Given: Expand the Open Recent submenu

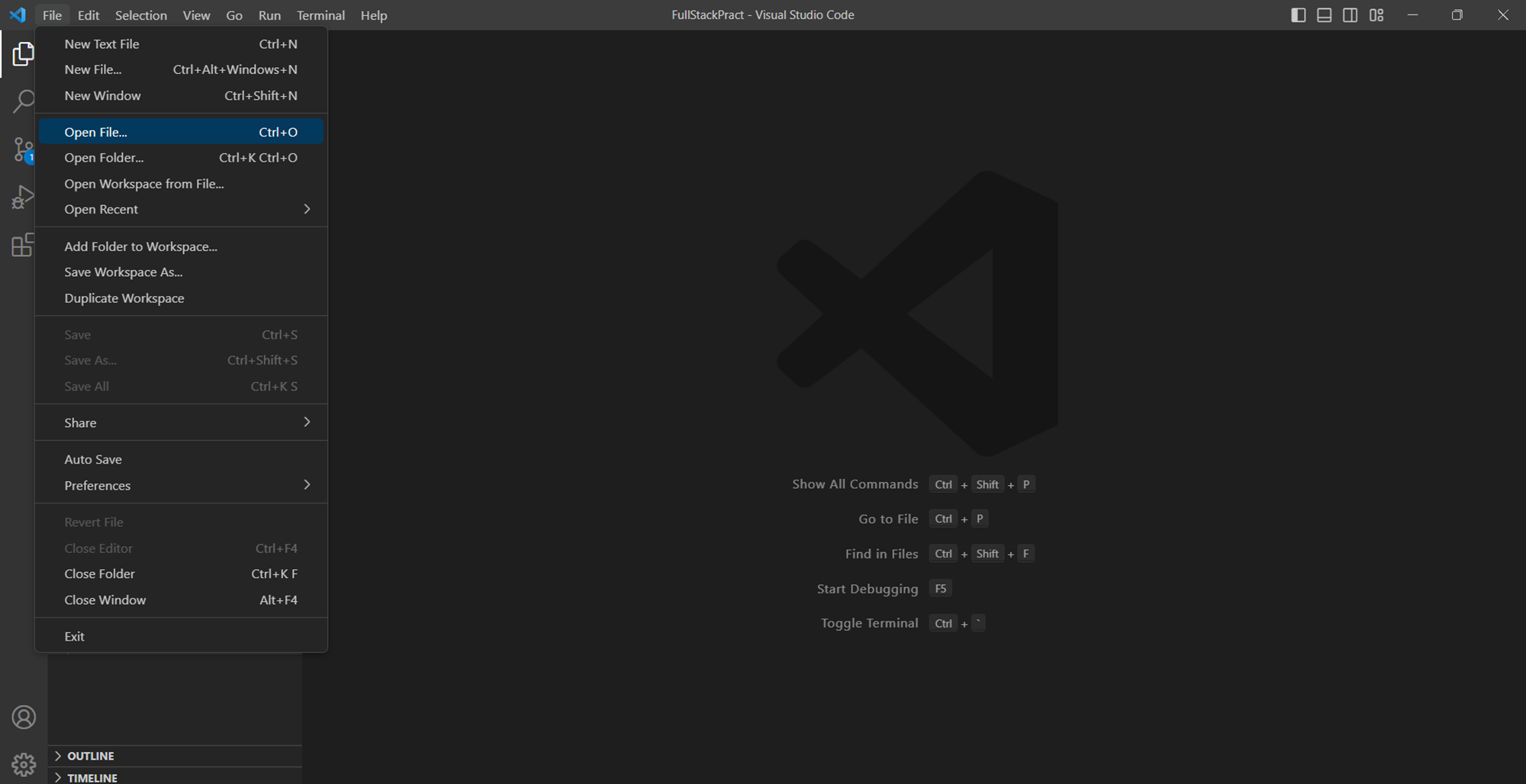Looking at the screenshot, I should [x=181, y=209].
